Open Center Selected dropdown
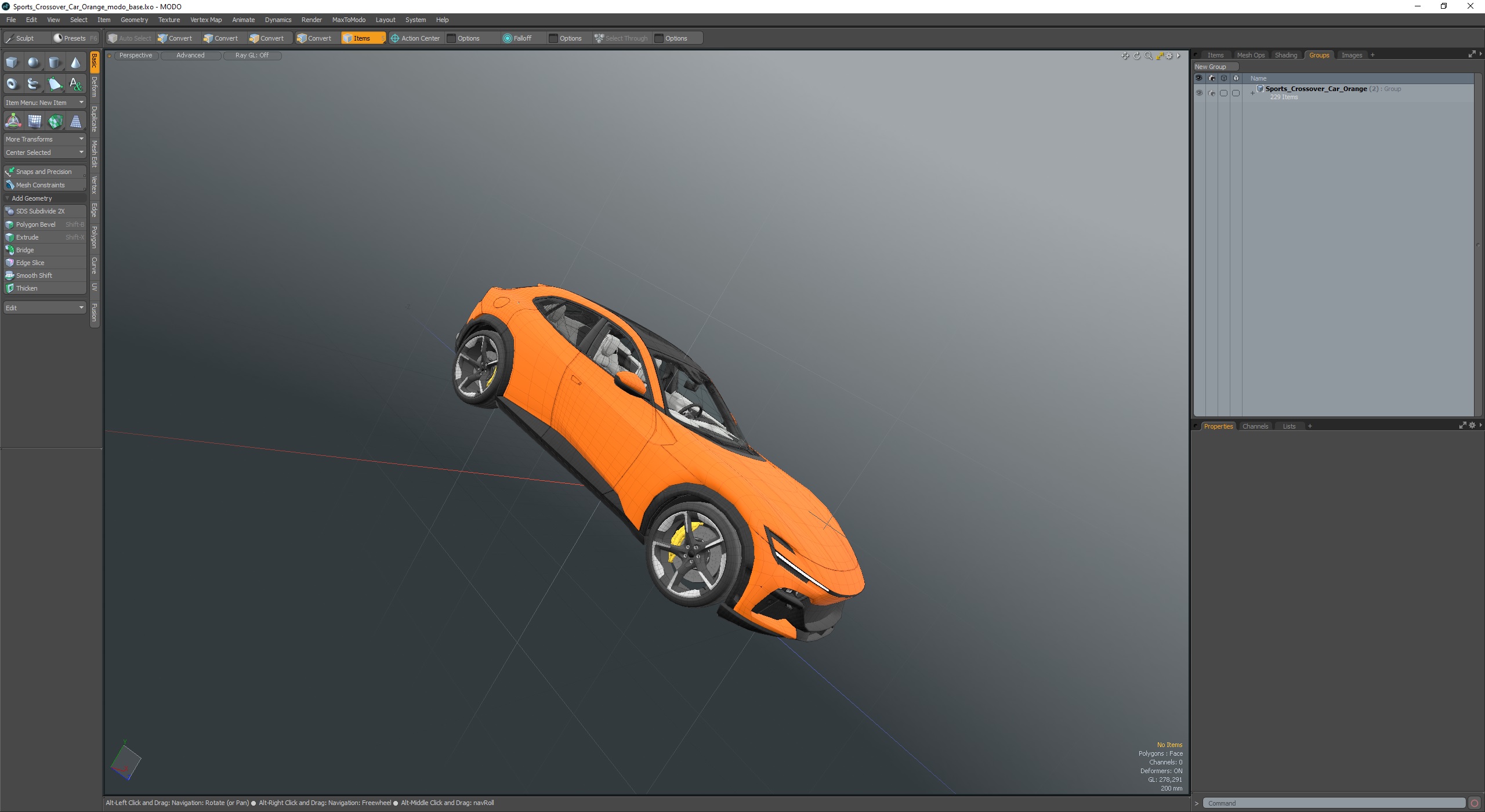 pyautogui.click(x=45, y=153)
